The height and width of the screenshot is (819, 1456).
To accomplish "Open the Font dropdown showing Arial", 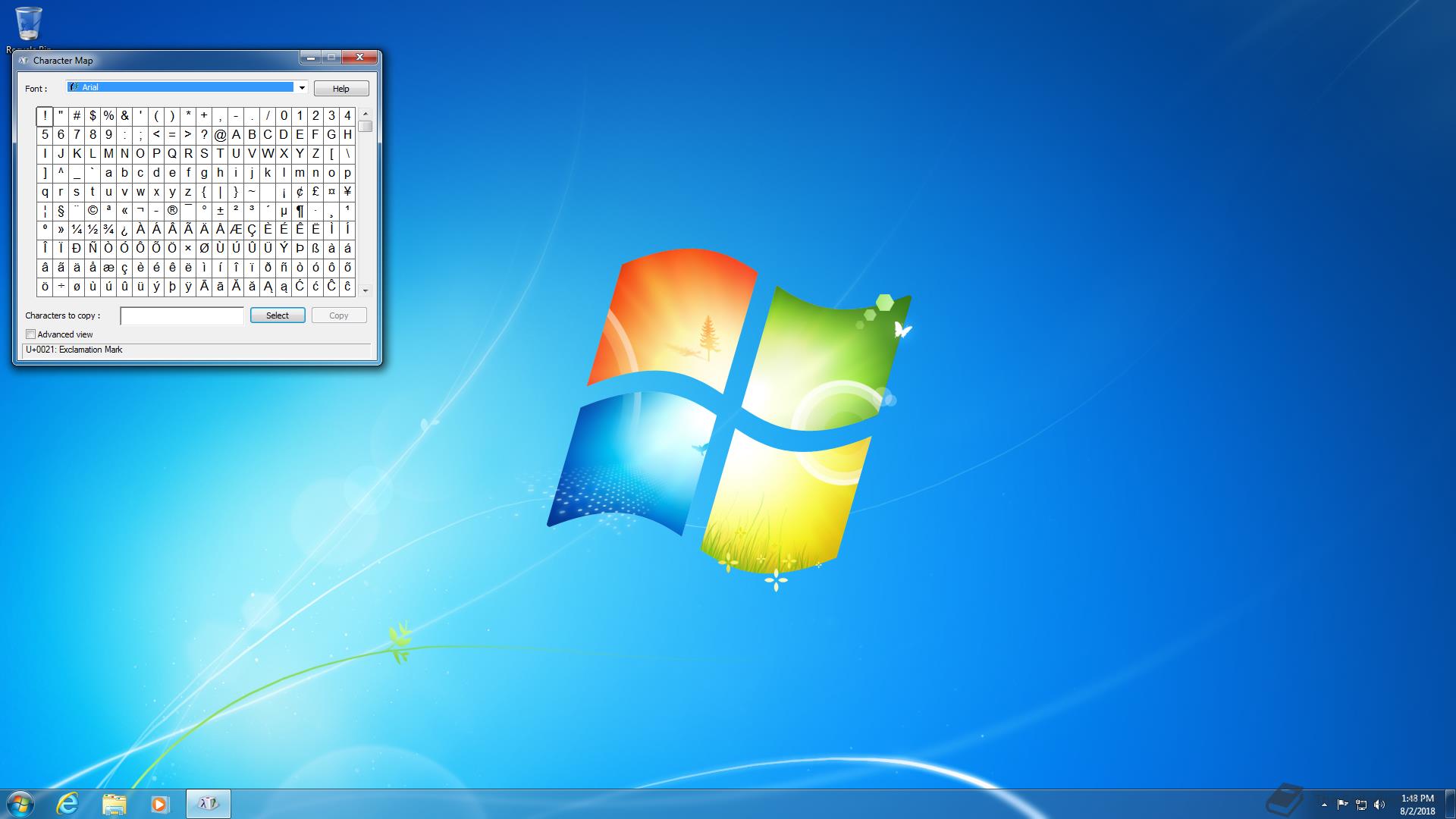I will [x=187, y=88].
